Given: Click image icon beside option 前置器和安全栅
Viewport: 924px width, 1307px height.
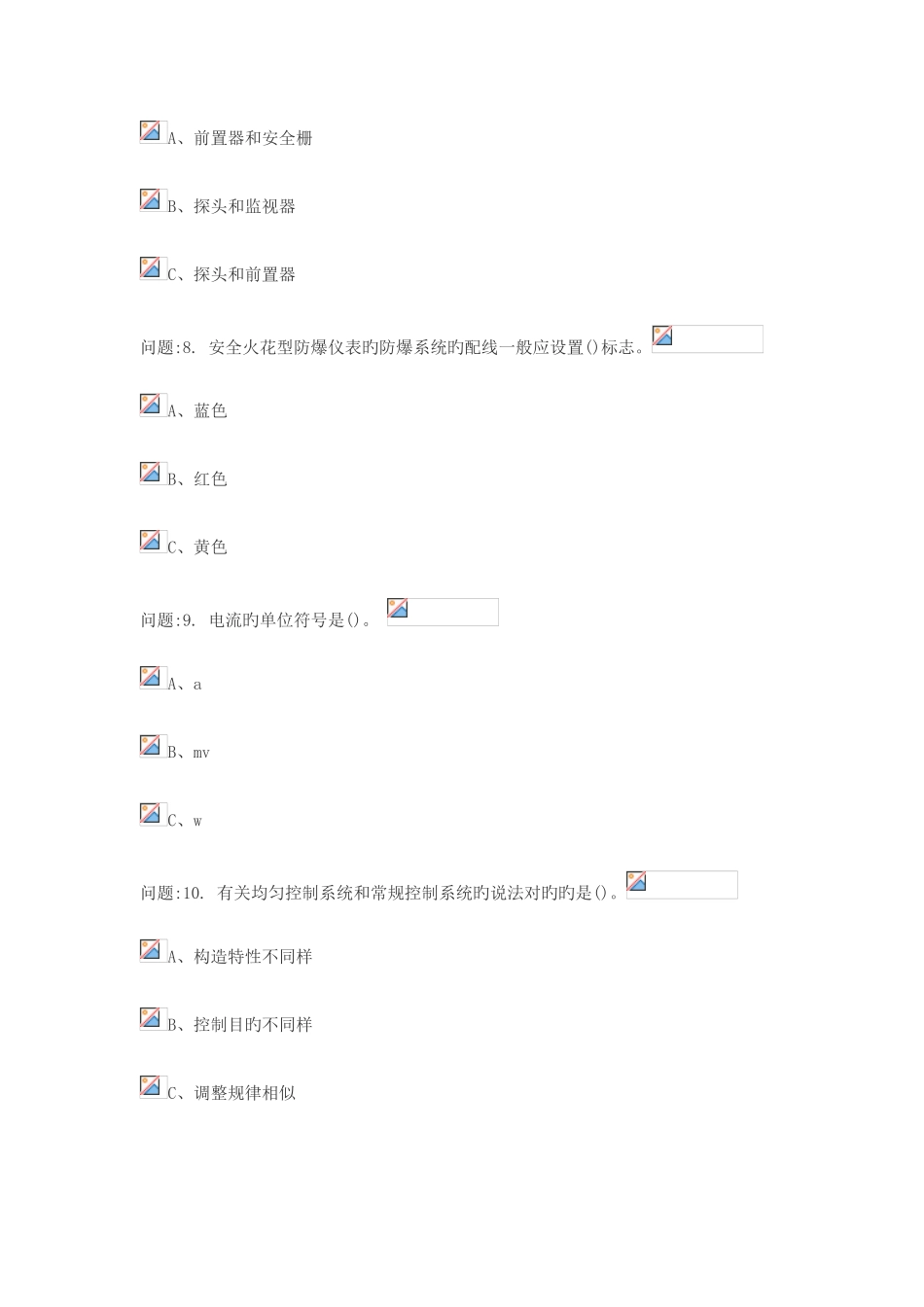Looking at the screenshot, I should 151,131.
